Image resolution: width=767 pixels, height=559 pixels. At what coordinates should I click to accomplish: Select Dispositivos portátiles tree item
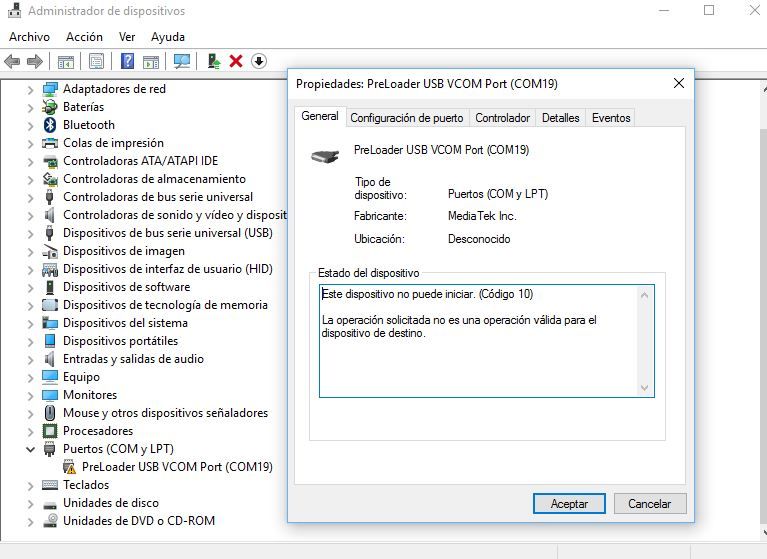120,341
